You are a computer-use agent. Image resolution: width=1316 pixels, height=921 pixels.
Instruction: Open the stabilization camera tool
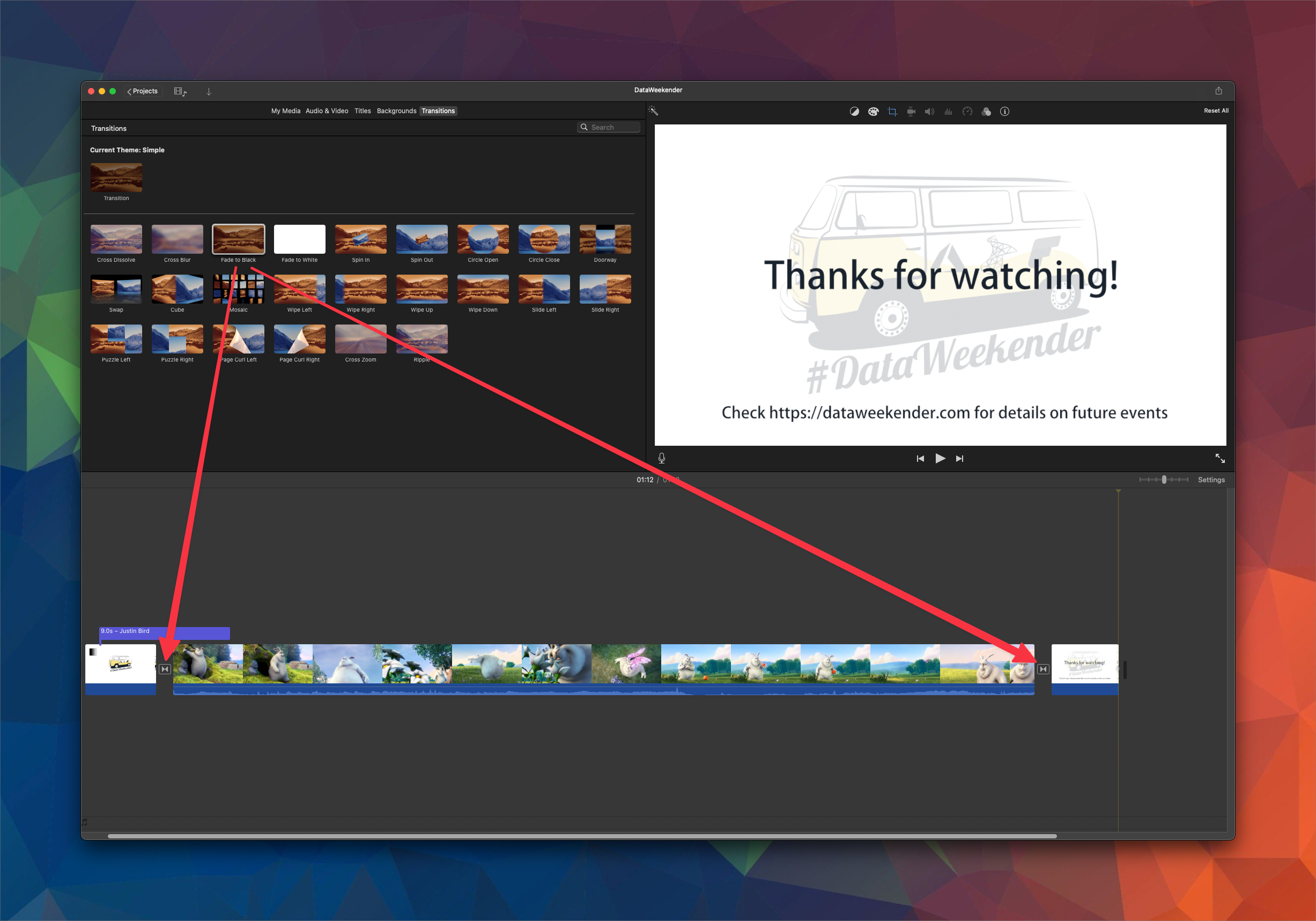click(x=911, y=111)
